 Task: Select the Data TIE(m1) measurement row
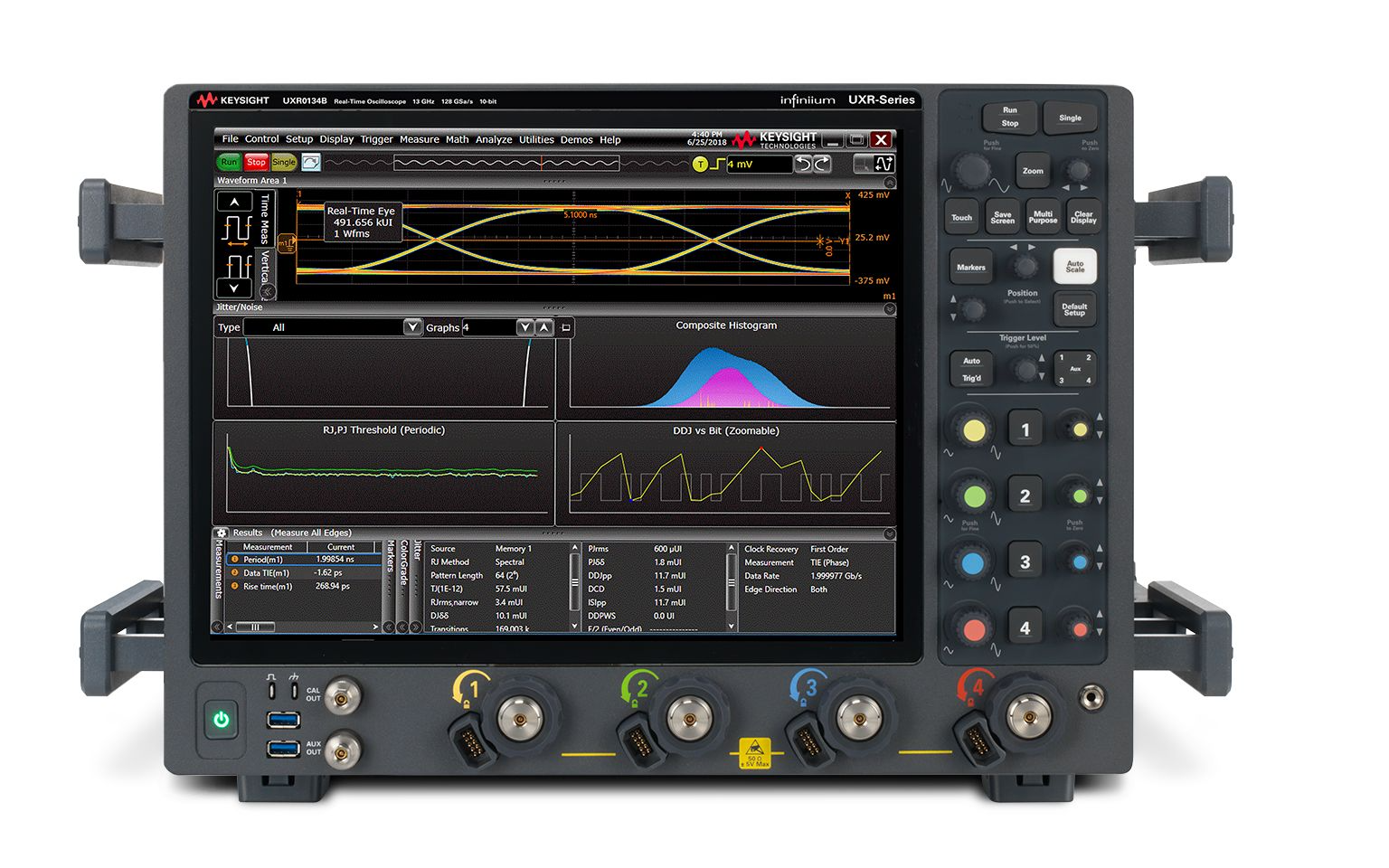267,573
